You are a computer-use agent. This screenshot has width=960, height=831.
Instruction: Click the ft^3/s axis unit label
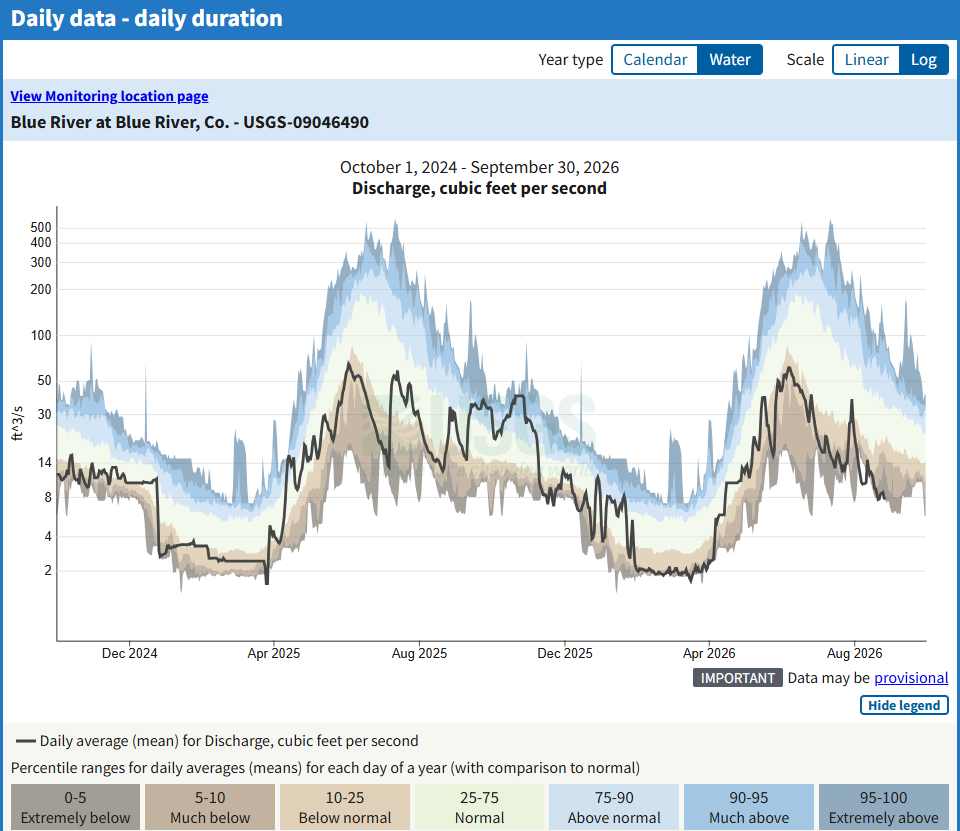(17, 423)
